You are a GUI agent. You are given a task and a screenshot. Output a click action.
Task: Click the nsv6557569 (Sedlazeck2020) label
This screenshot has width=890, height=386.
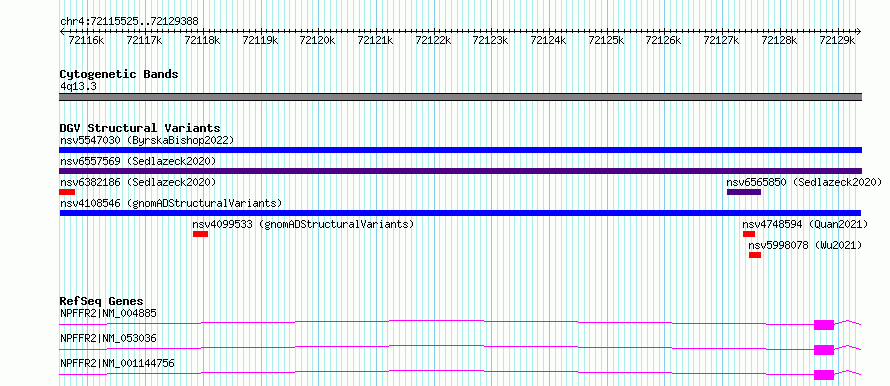138,161
